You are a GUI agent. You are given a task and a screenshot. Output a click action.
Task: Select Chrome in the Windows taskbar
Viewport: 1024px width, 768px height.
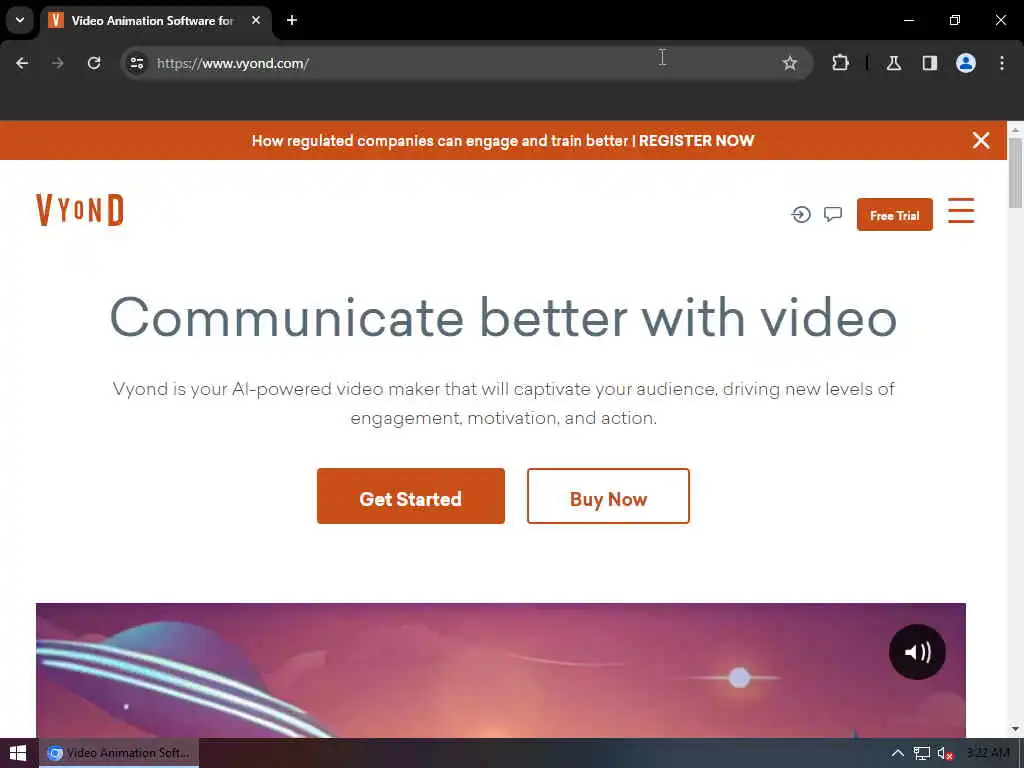(x=119, y=753)
